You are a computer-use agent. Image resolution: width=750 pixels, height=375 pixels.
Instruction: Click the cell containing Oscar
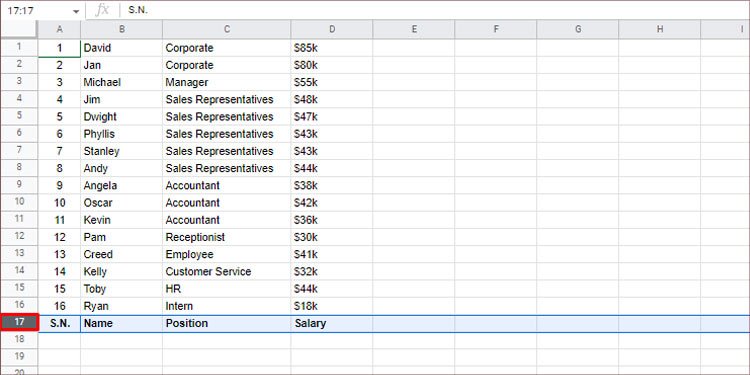click(121, 203)
